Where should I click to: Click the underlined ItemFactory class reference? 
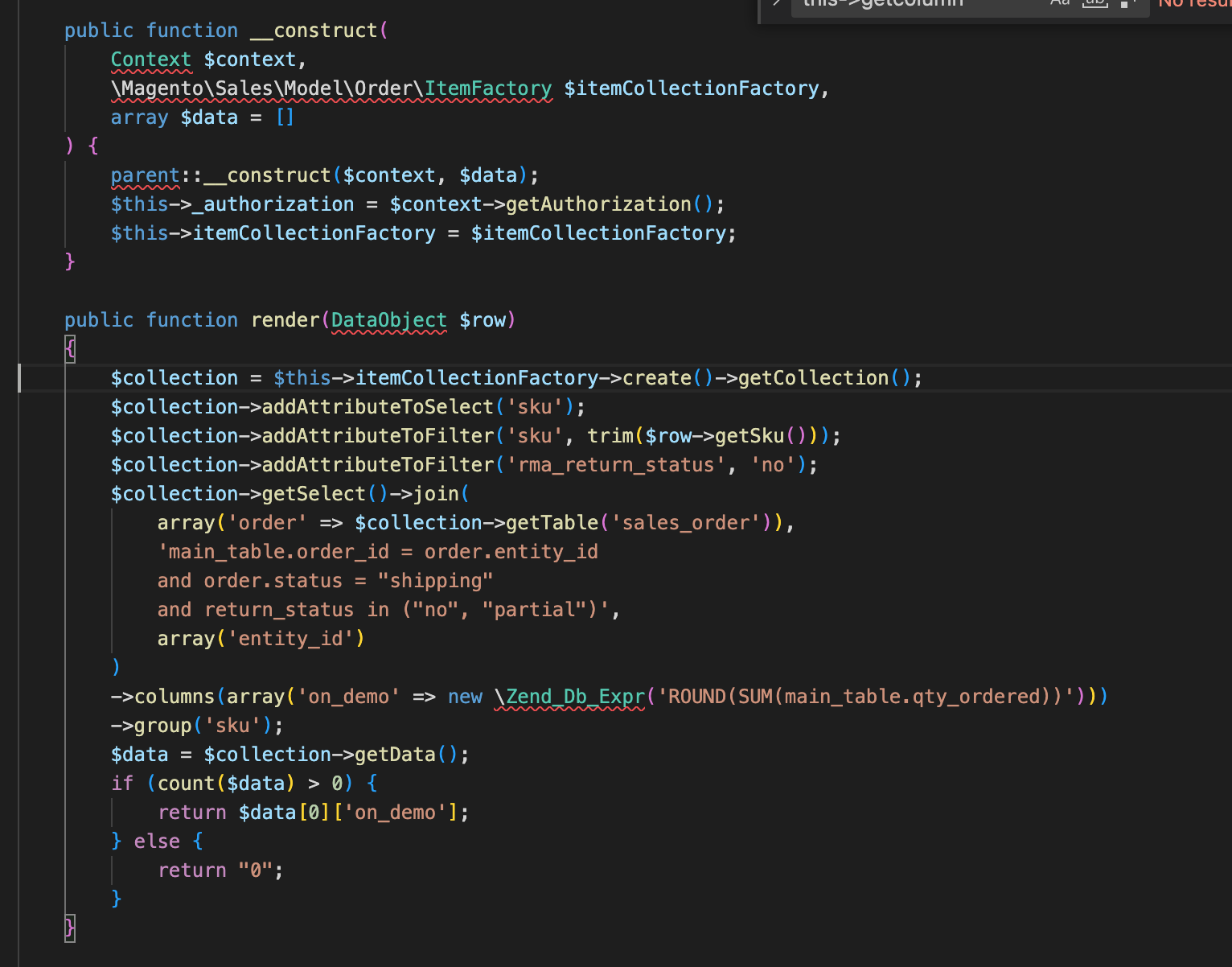488,88
